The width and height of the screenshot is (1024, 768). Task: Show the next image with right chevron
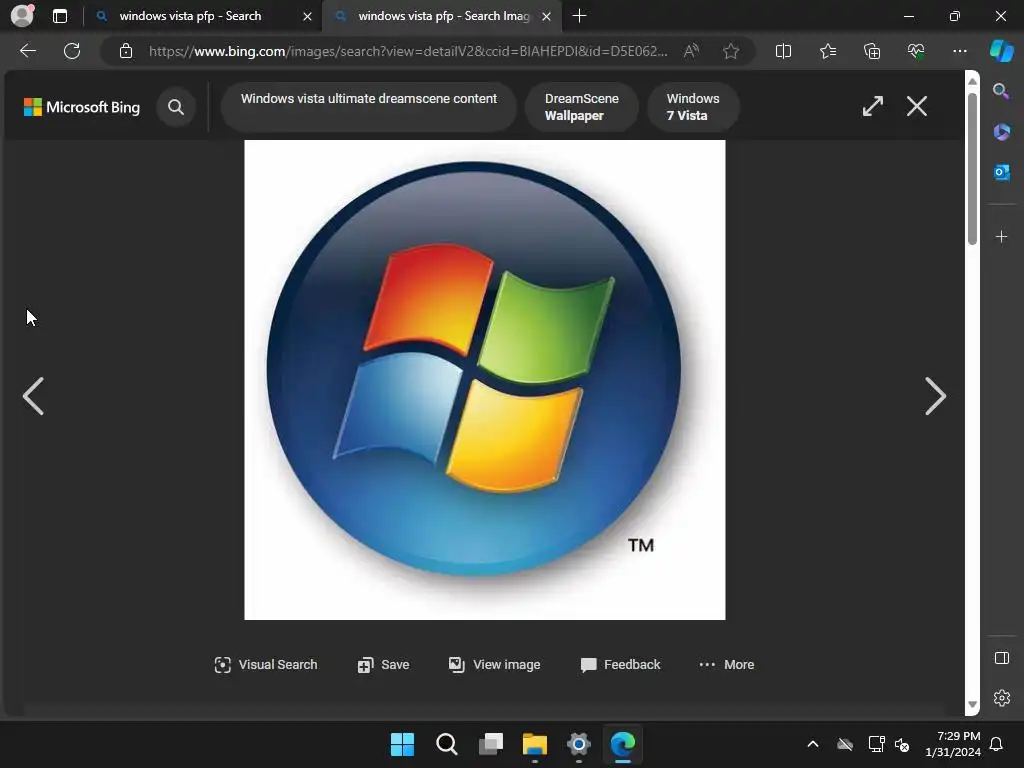(935, 396)
